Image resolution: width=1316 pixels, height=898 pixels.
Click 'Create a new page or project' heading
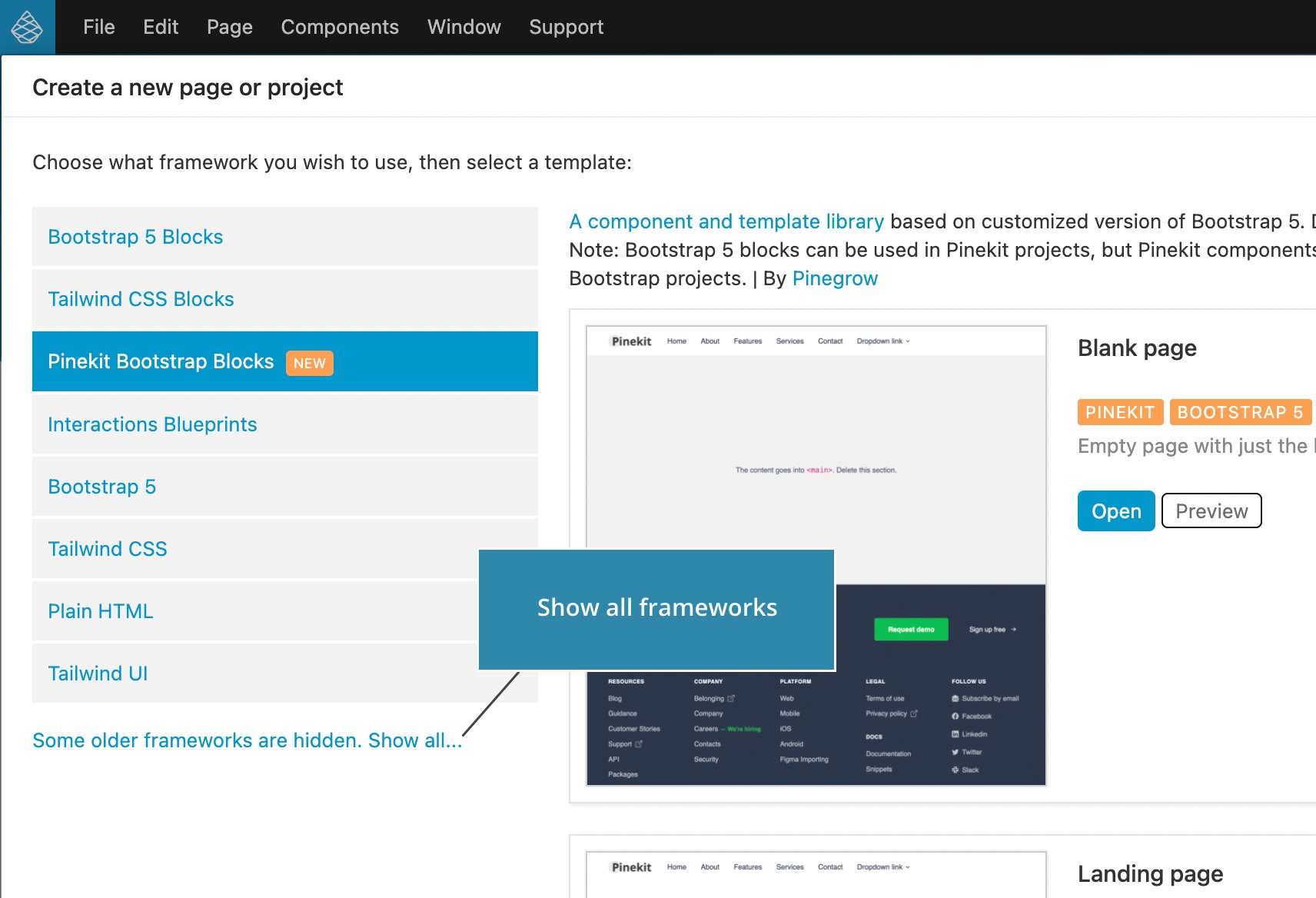(188, 88)
